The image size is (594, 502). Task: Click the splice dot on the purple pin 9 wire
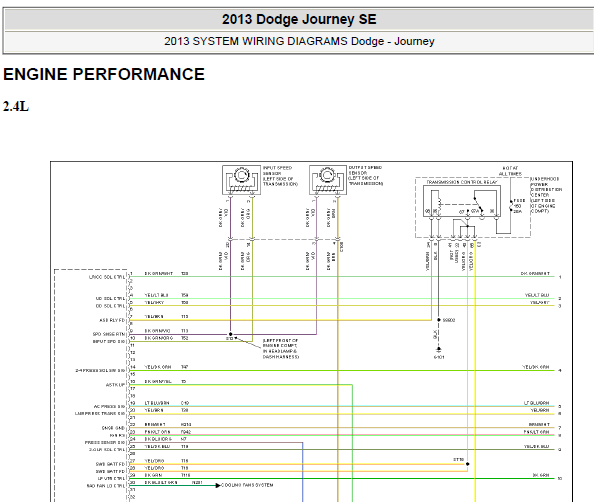[x=230, y=334]
